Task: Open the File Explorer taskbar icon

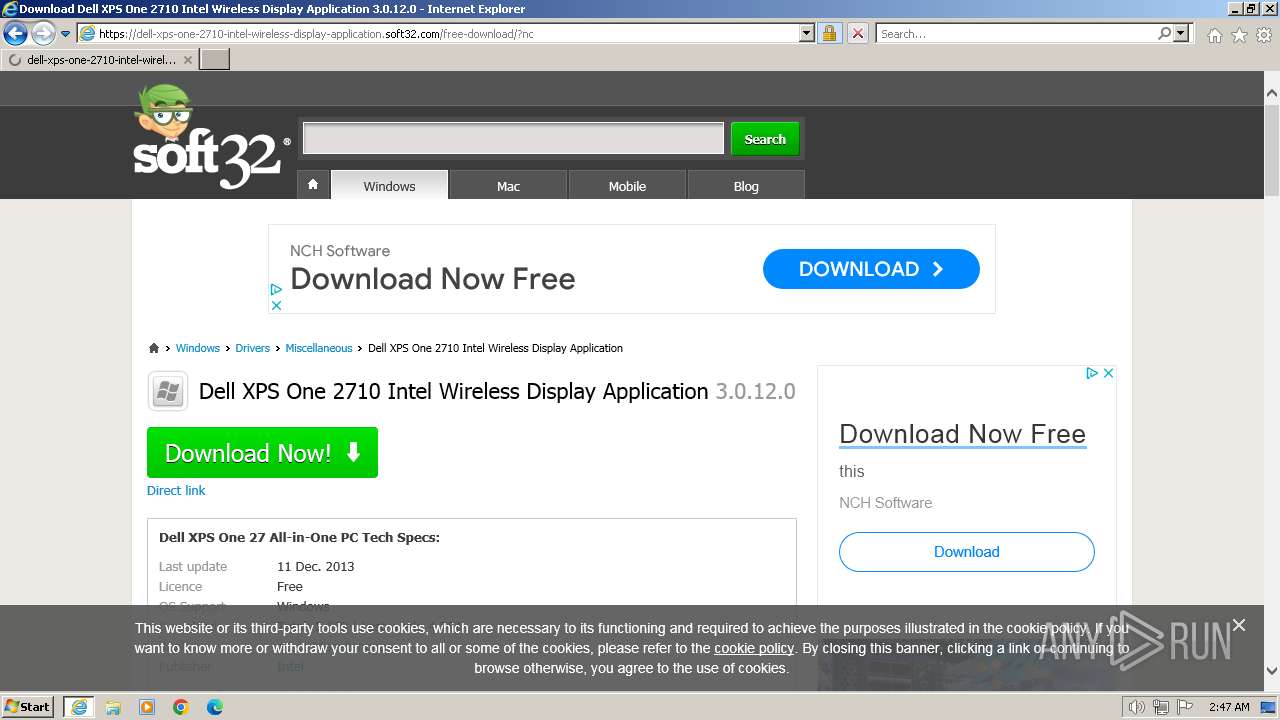Action: (x=113, y=707)
